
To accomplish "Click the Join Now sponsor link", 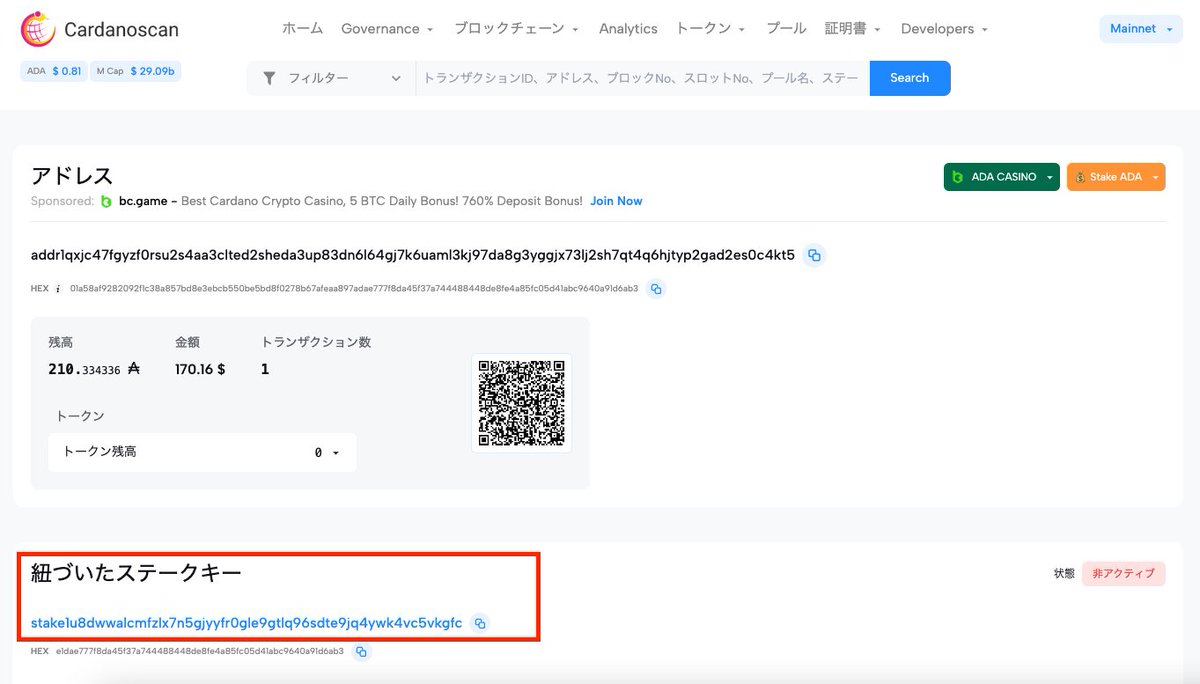I will tap(616, 201).
